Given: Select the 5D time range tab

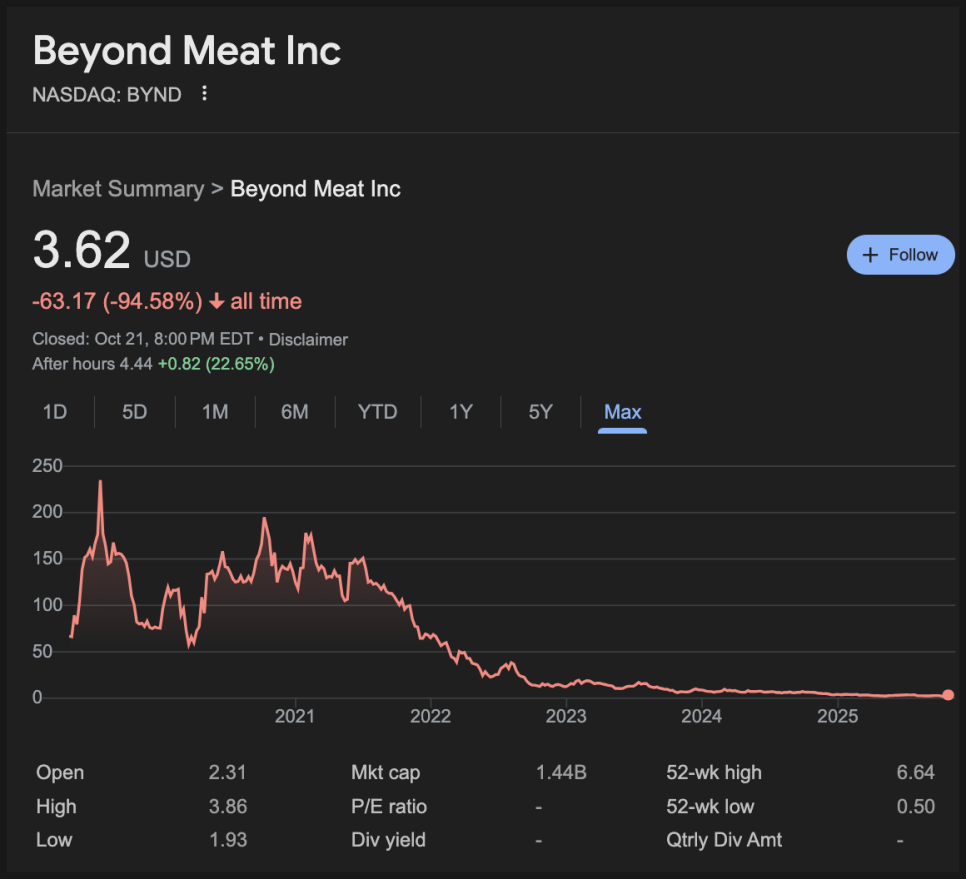Looking at the screenshot, I should pos(135,412).
